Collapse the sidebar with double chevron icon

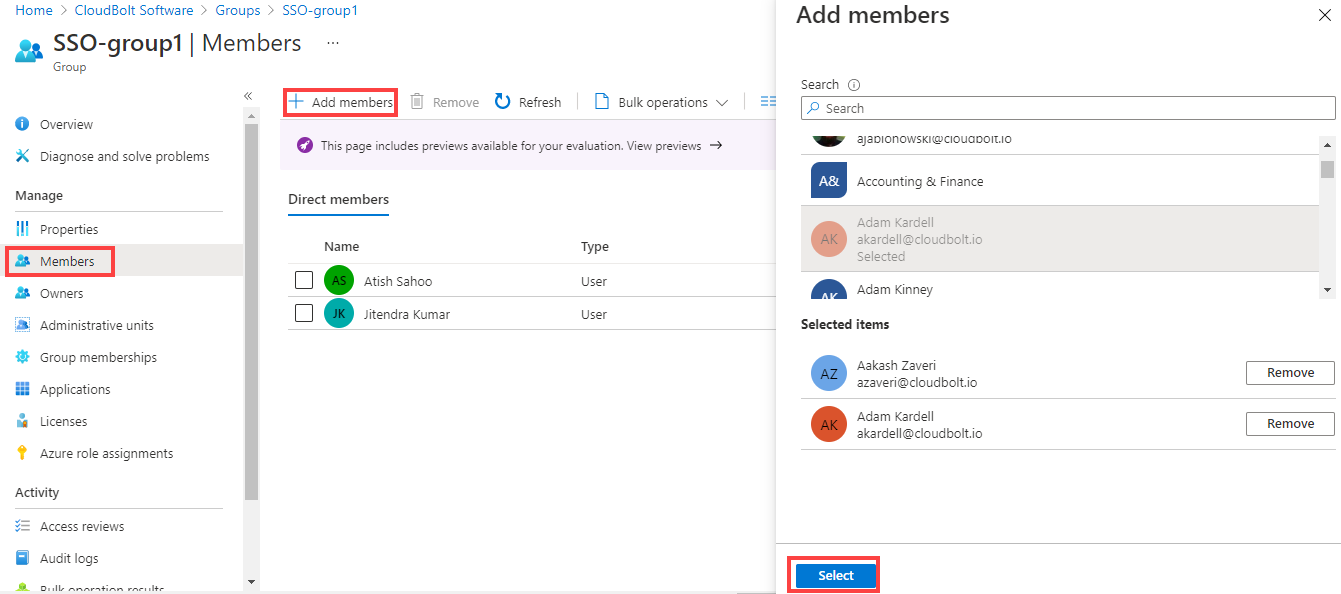click(x=248, y=96)
